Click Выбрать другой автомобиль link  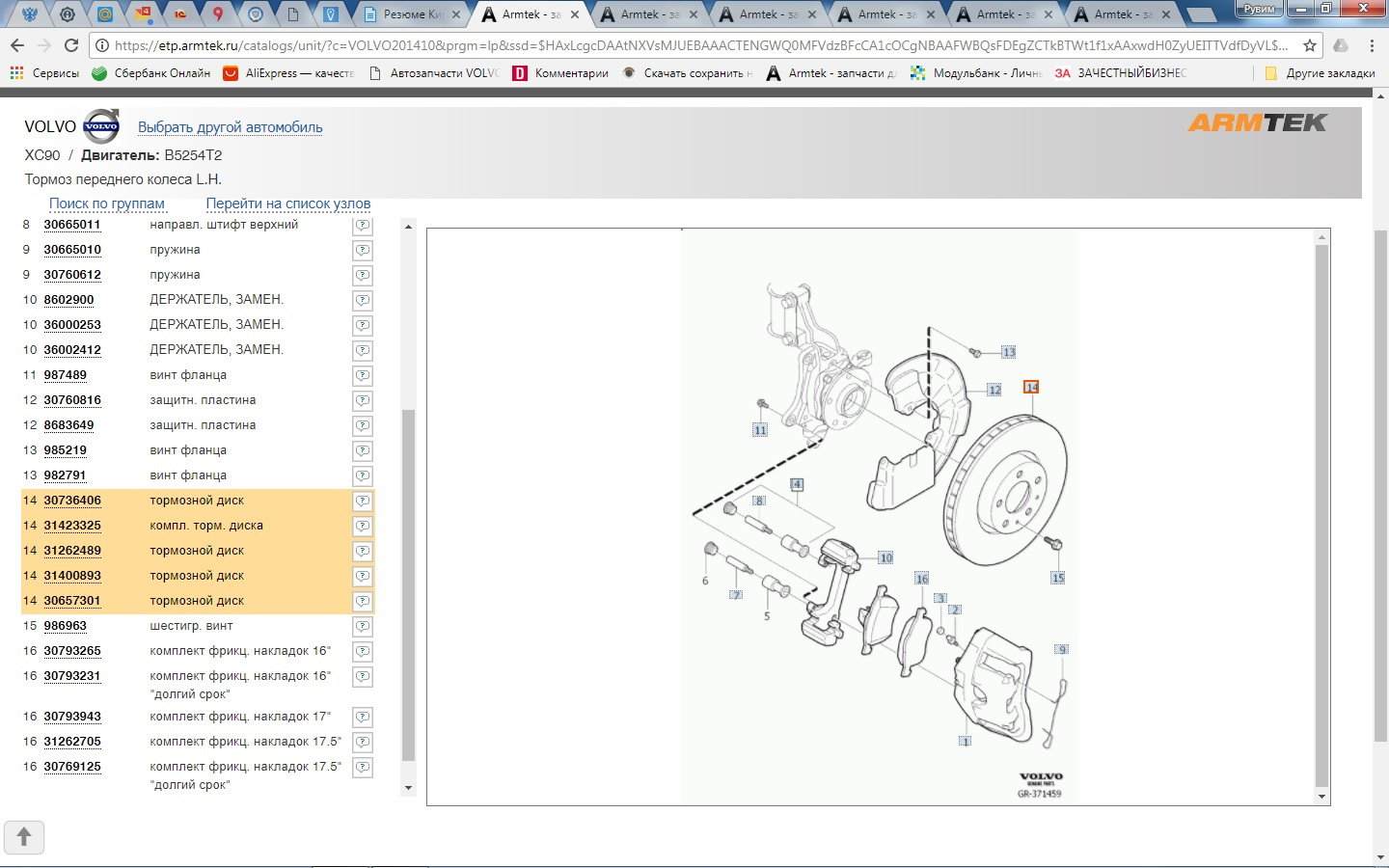(231, 127)
